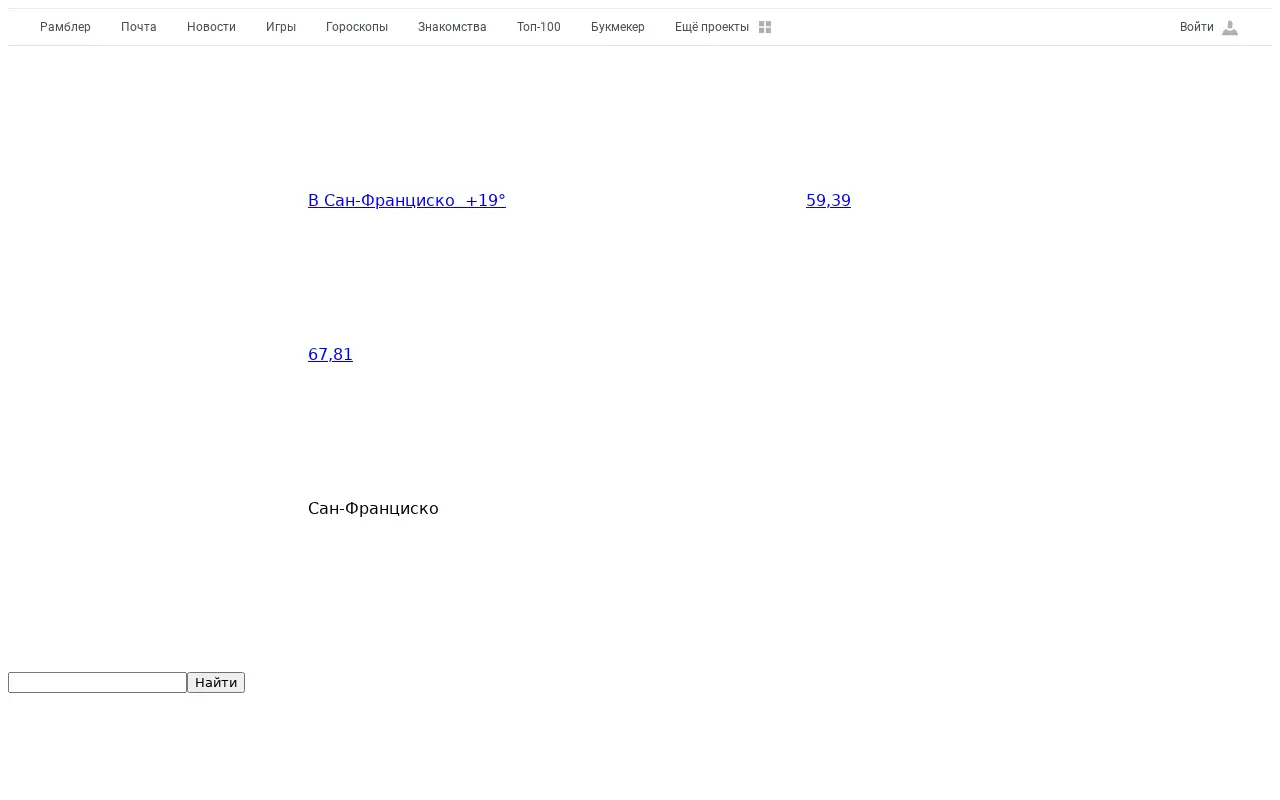Image resolution: width=1280 pixels, height=800 pixels.
Task: Open the 59,39 exchange rate link
Action: click(x=828, y=200)
